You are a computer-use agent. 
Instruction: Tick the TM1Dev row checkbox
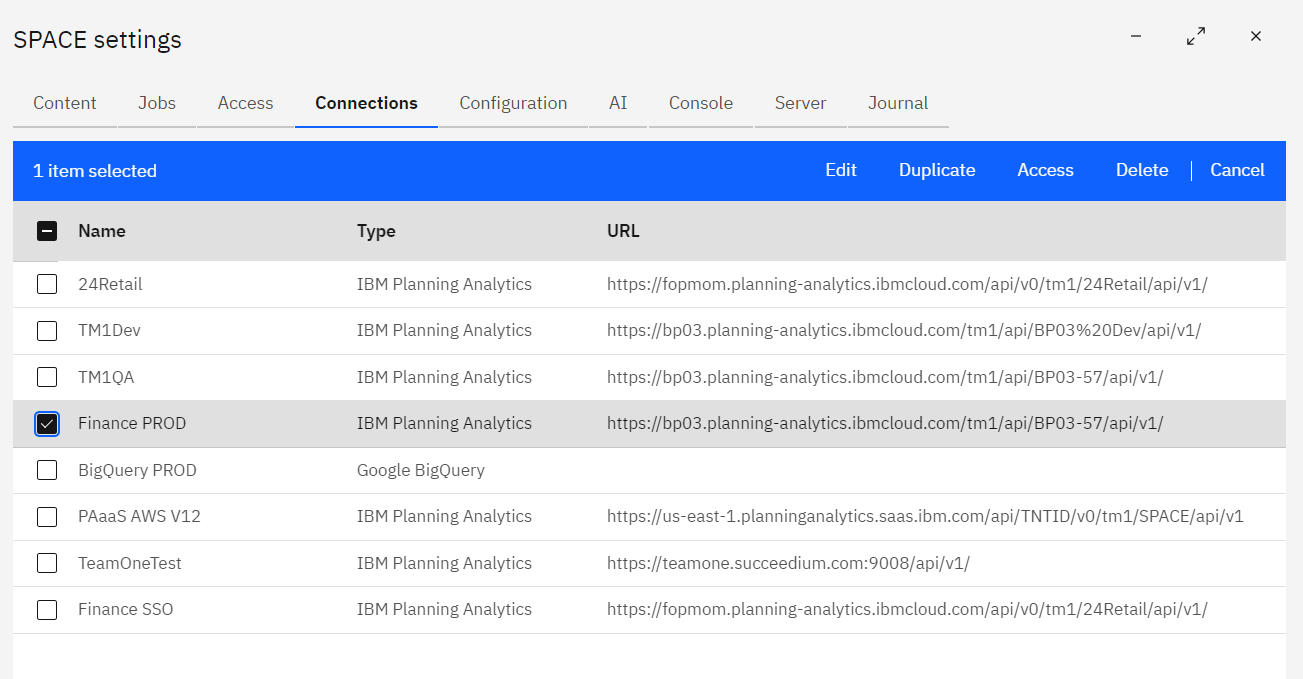(47, 330)
